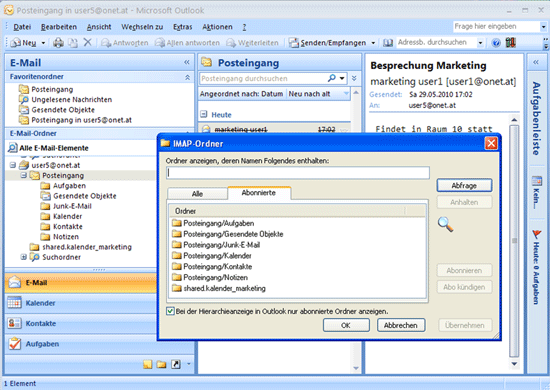This screenshot has height=390, width=550.
Task: Expand the Suchordner tree node
Action: pos(24,257)
